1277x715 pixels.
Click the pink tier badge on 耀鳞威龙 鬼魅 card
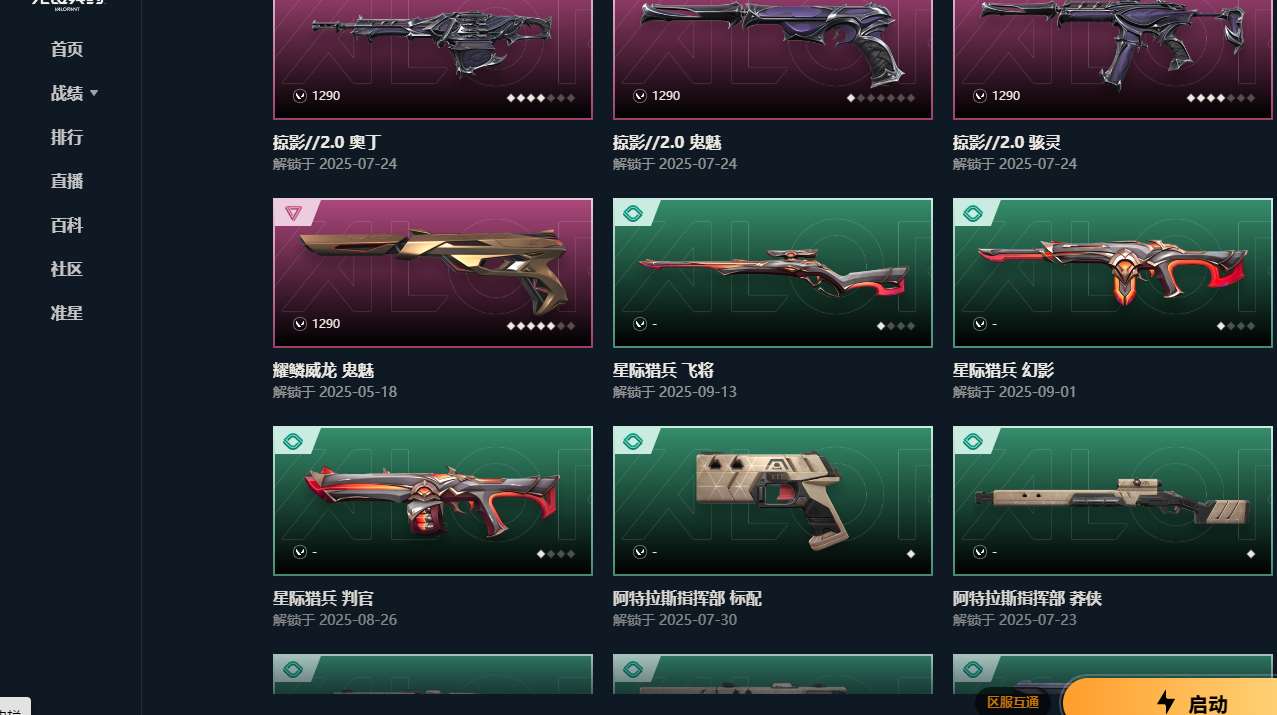click(x=293, y=212)
